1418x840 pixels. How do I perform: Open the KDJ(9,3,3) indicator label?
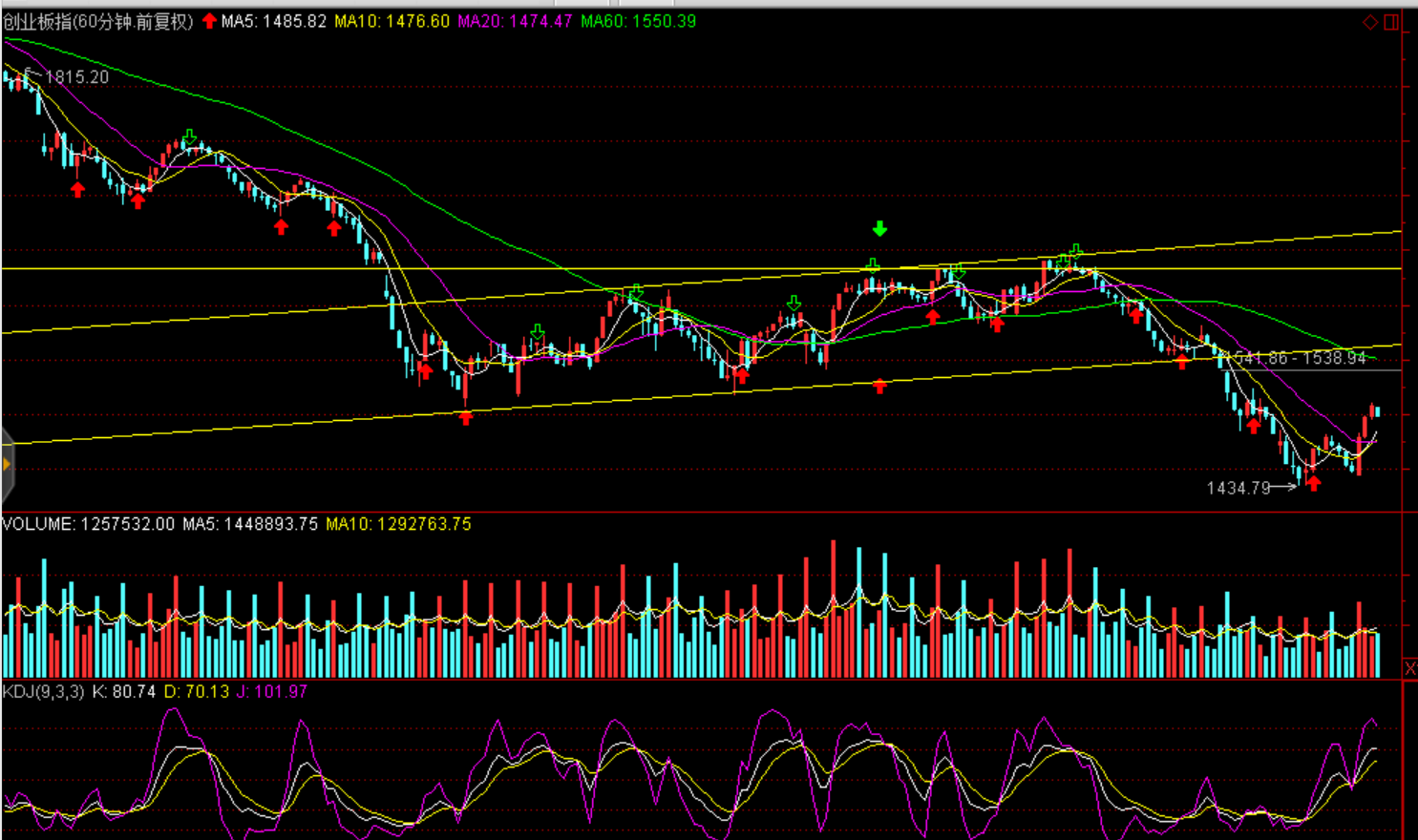(44, 691)
